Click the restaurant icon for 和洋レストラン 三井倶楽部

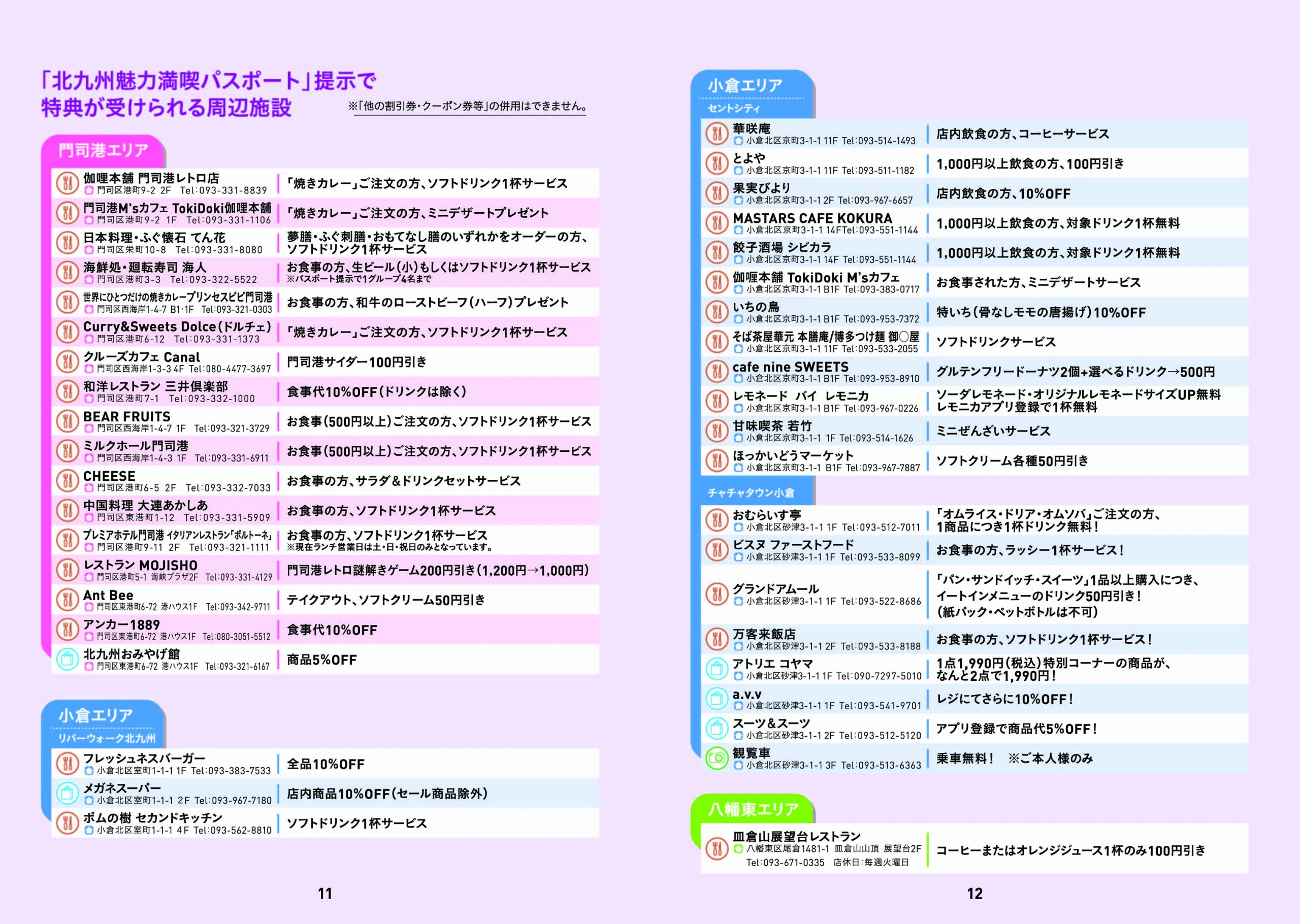coord(67,391)
